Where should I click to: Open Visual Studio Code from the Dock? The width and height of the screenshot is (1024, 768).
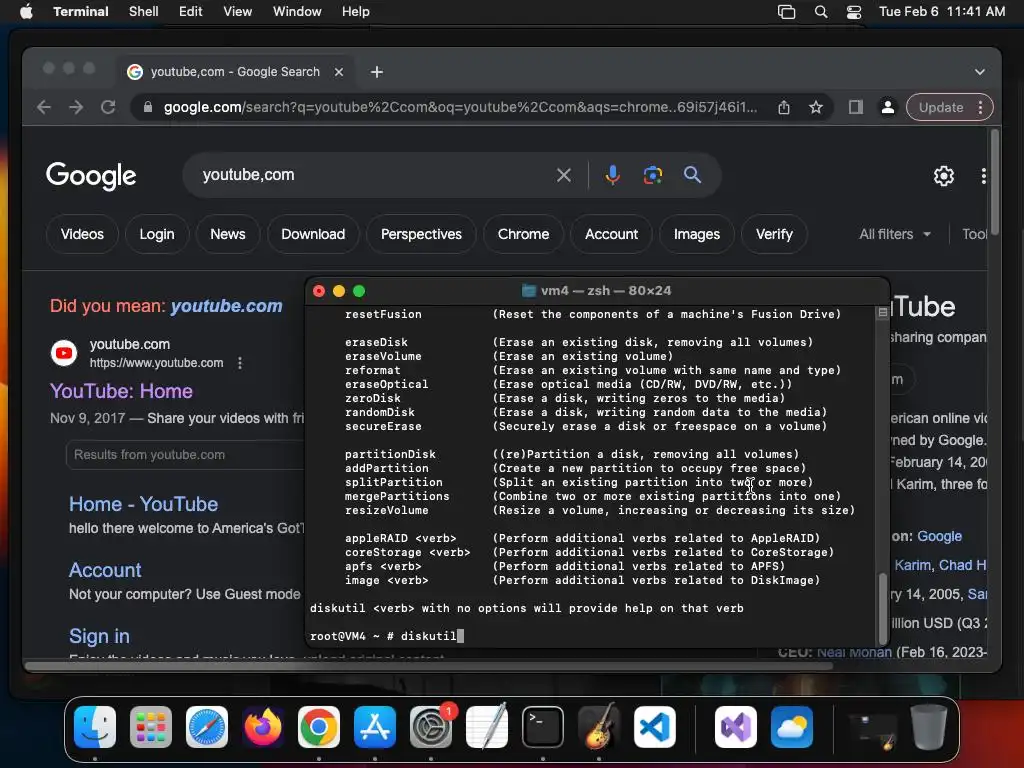click(x=655, y=727)
